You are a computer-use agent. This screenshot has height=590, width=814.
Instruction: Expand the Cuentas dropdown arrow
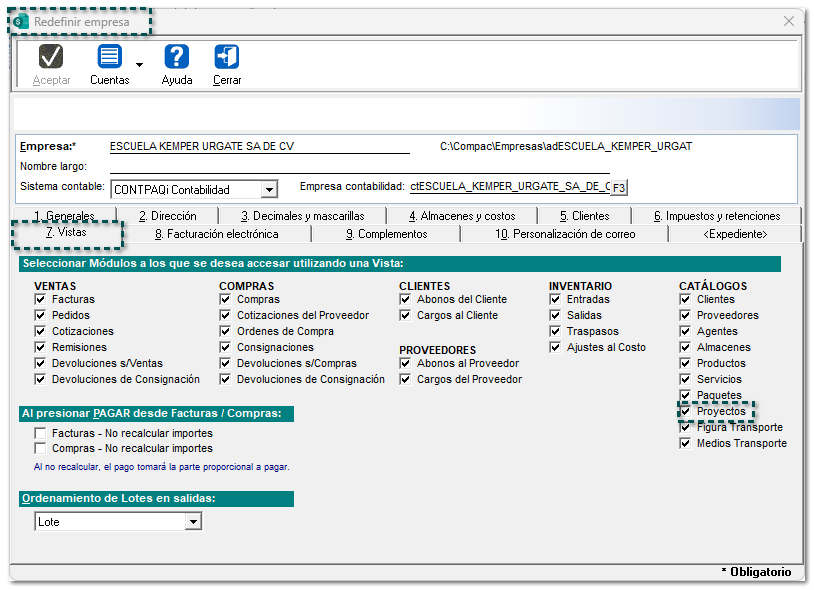139,65
